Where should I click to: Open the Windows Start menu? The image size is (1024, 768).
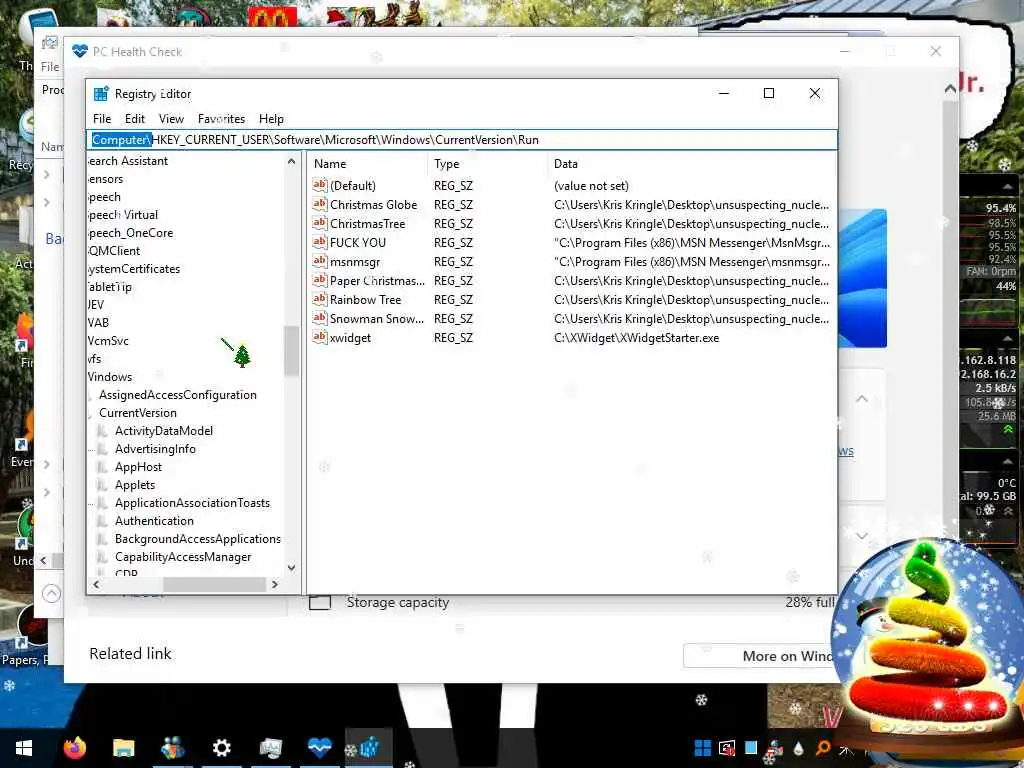(x=24, y=748)
